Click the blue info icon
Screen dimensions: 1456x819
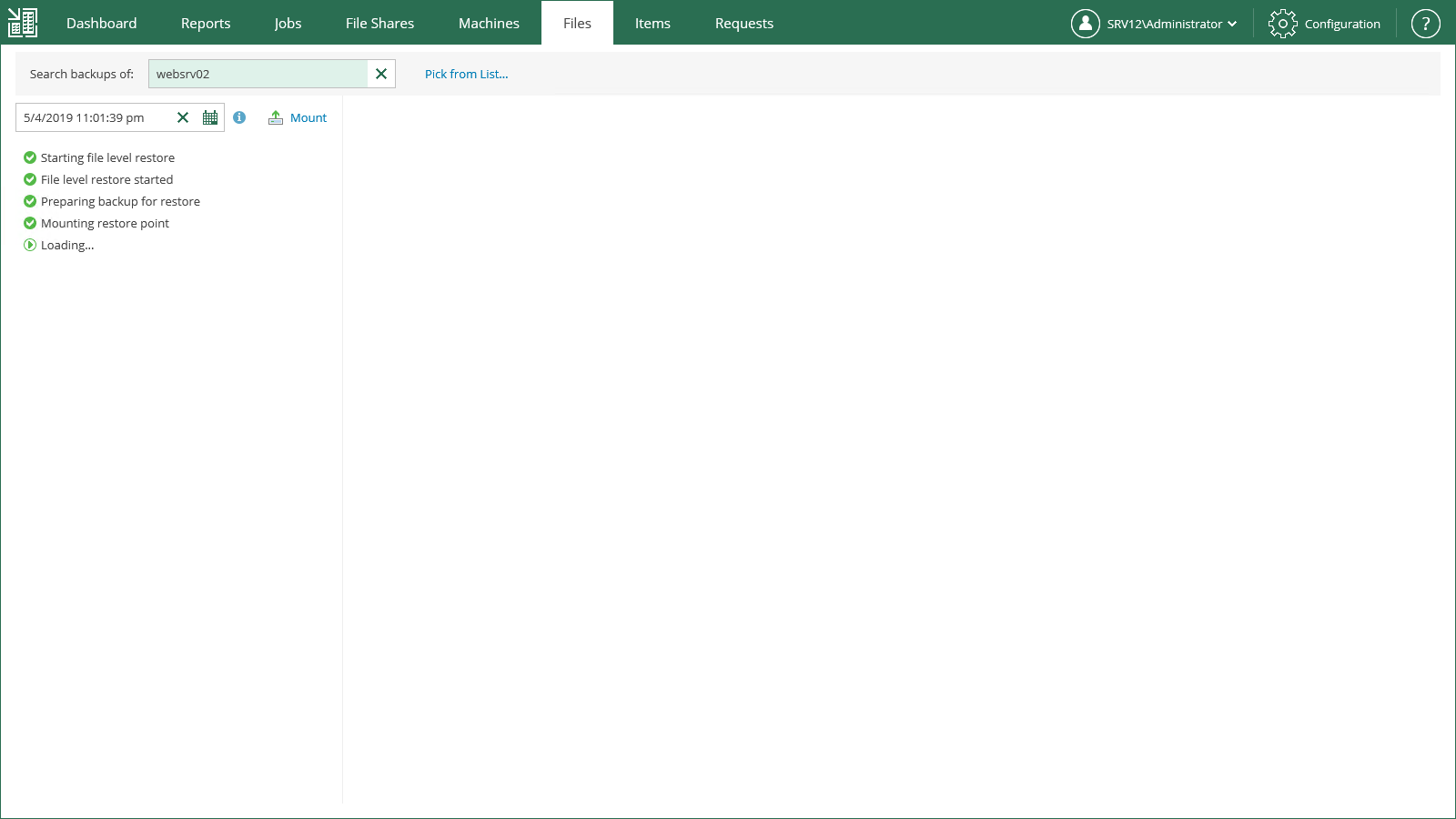click(239, 117)
